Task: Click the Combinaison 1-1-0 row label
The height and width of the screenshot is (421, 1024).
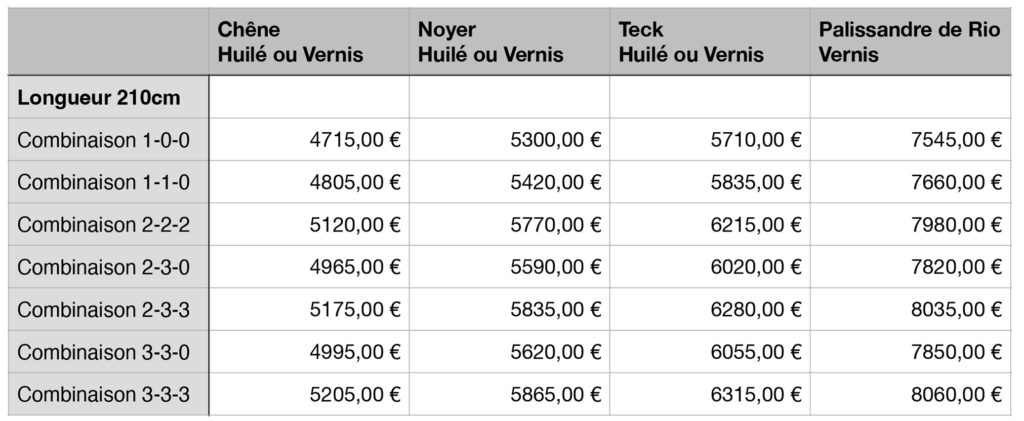Action: pyautogui.click(x=103, y=182)
